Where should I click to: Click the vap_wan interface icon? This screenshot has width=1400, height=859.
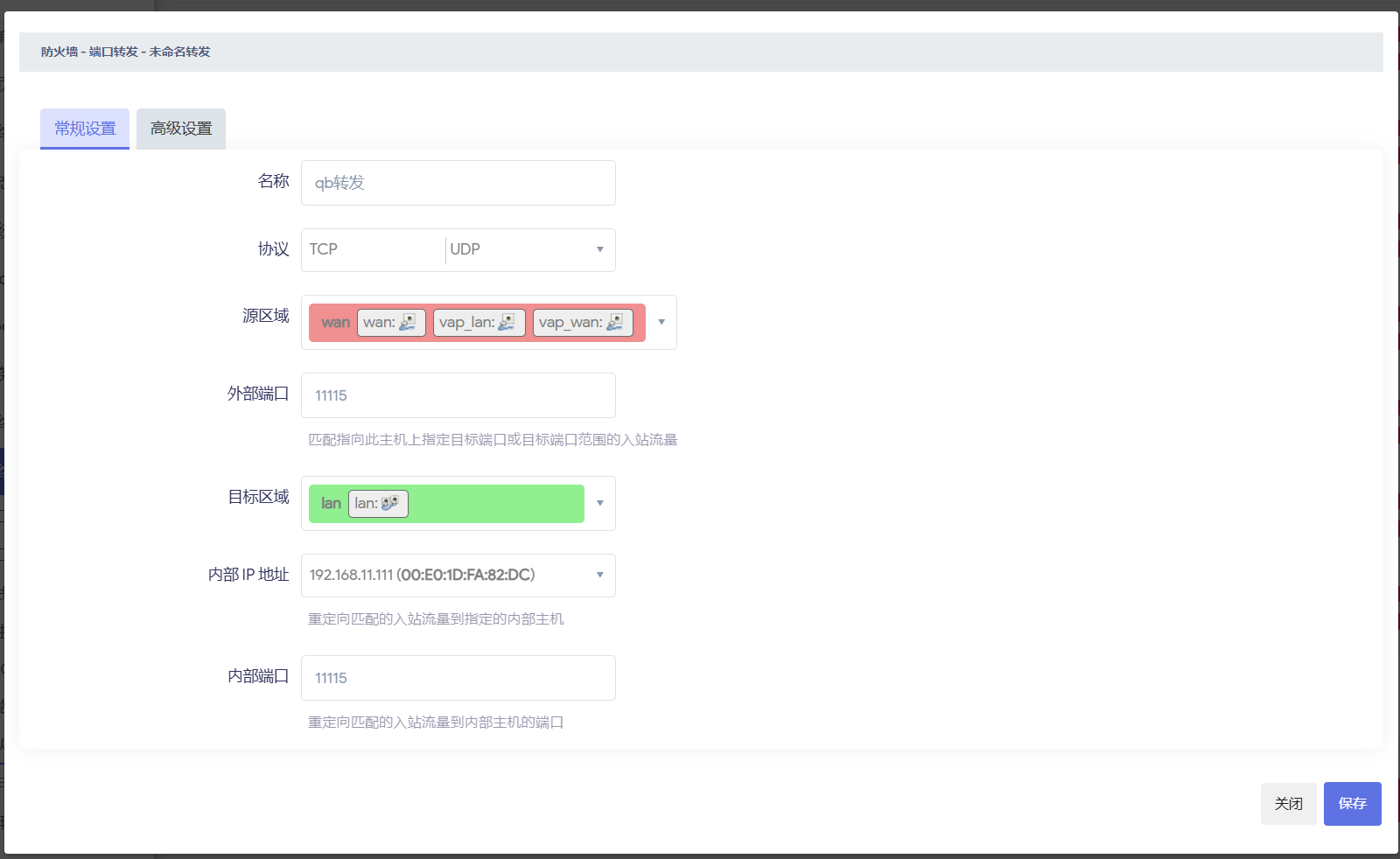pyautogui.click(x=615, y=323)
